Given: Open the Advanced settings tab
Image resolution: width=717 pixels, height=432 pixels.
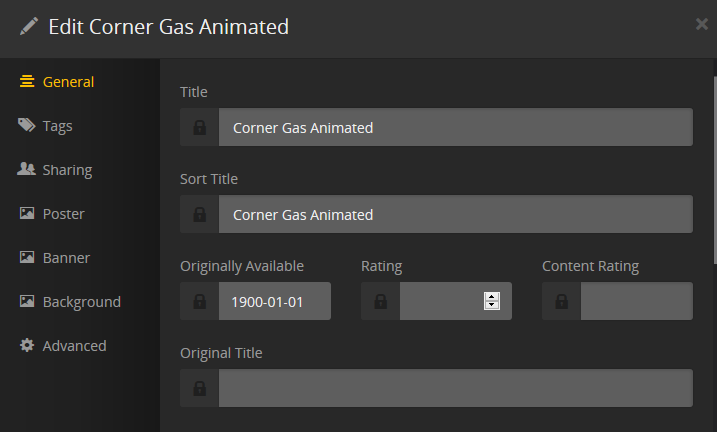Looking at the screenshot, I should tap(74, 346).
